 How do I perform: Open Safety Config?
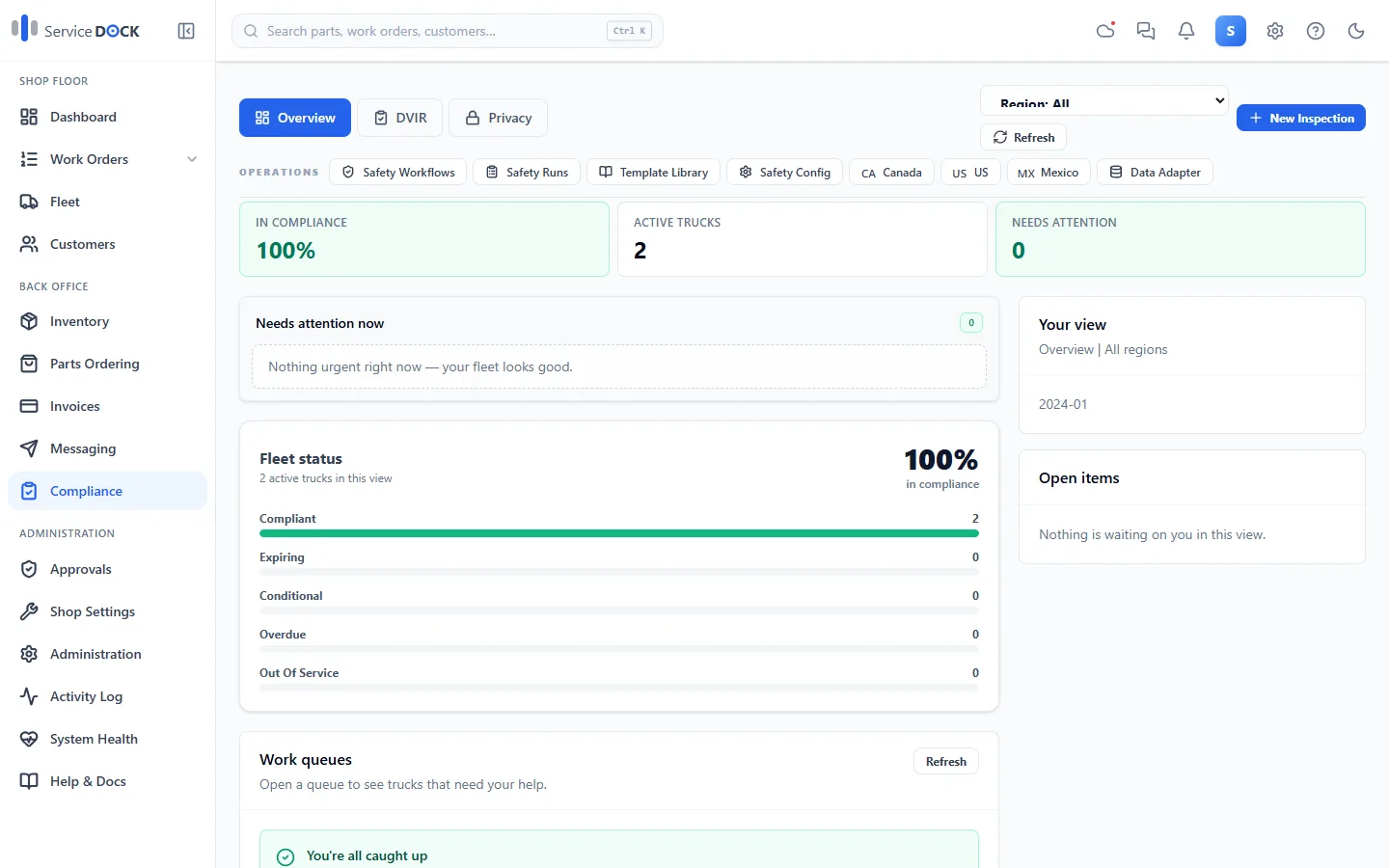[785, 172]
